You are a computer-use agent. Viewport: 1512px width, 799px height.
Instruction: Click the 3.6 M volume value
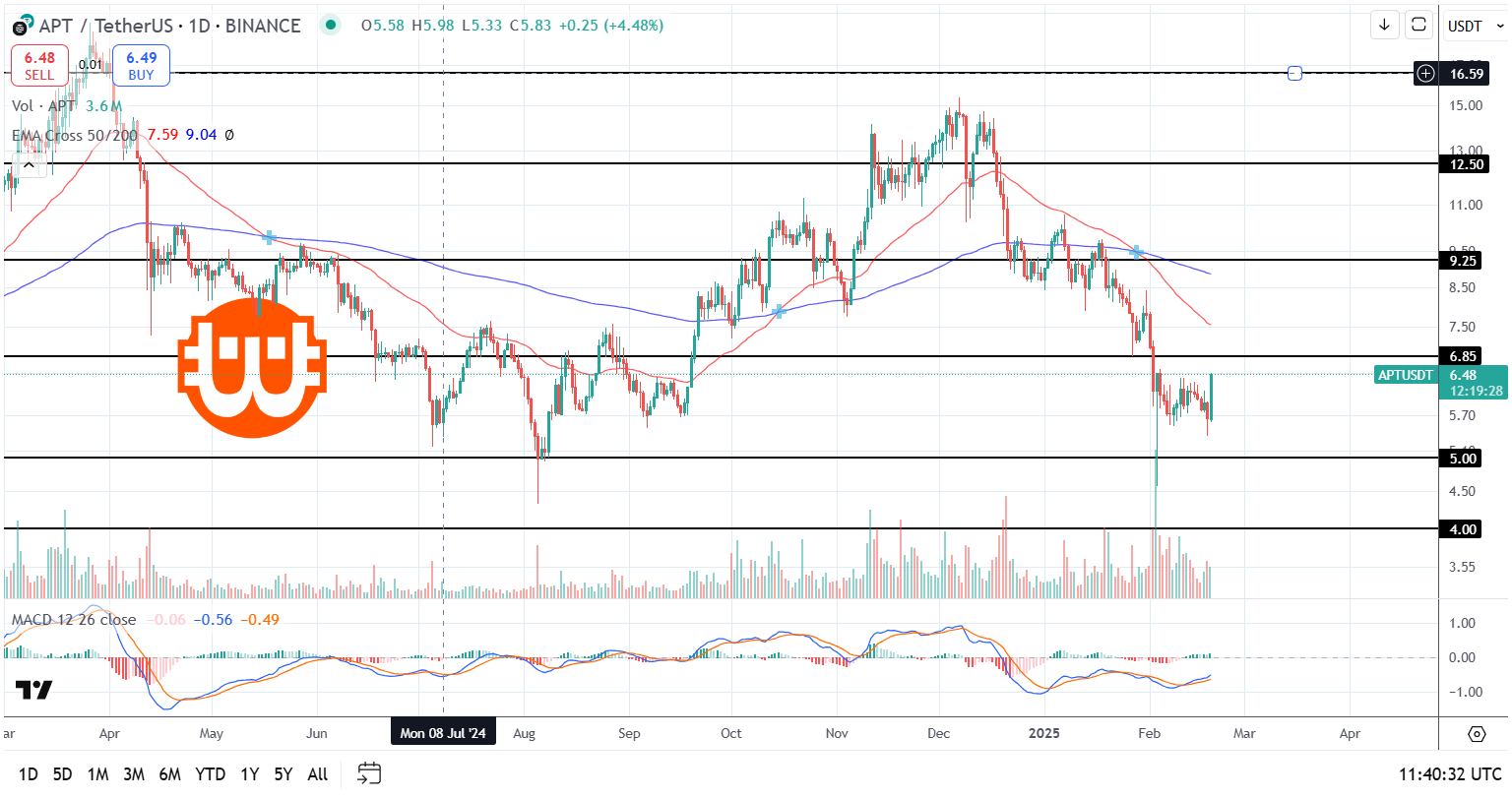pyautogui.click(x=103, y=106)
